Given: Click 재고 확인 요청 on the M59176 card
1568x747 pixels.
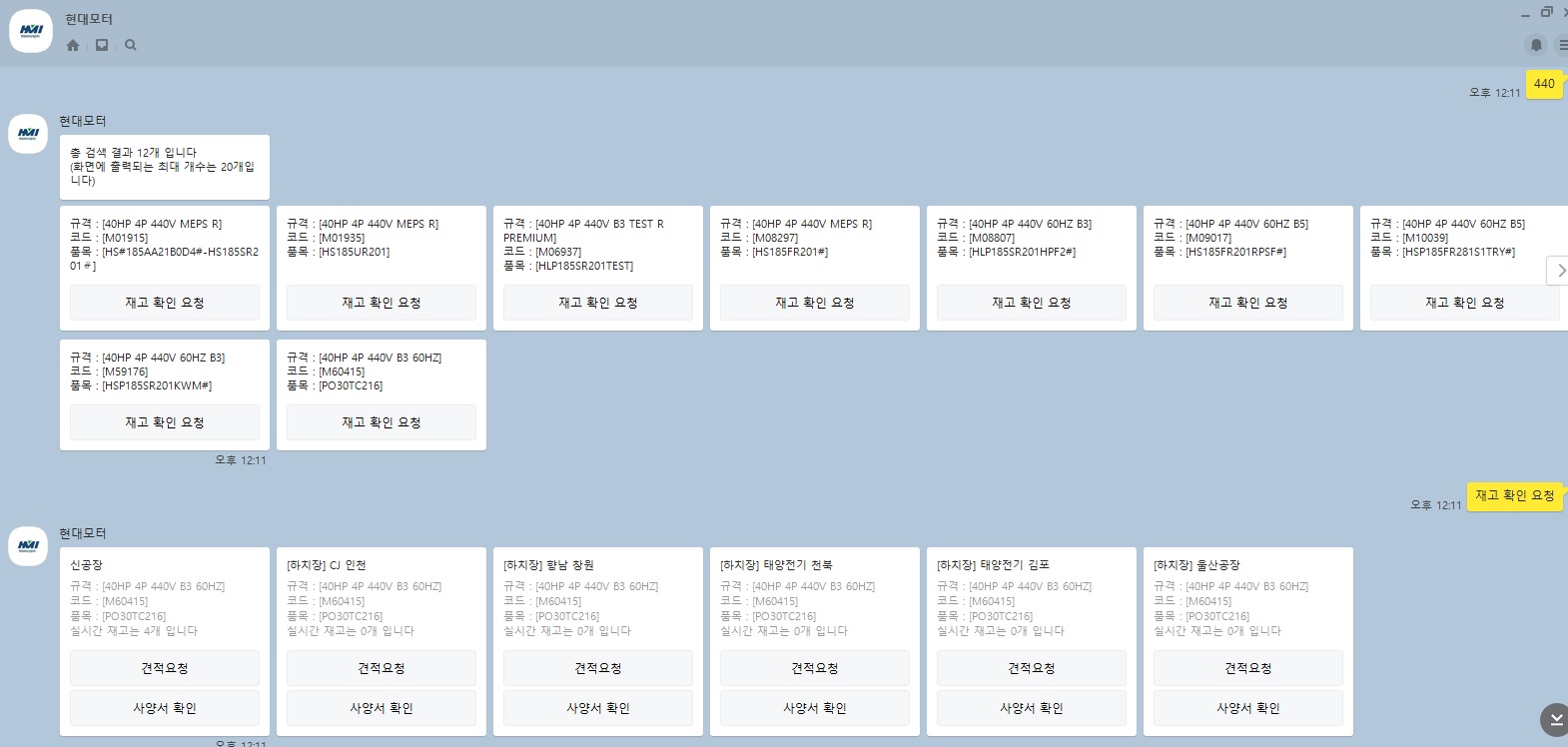Looking at the screenshot, I should (x=165, y=422).
